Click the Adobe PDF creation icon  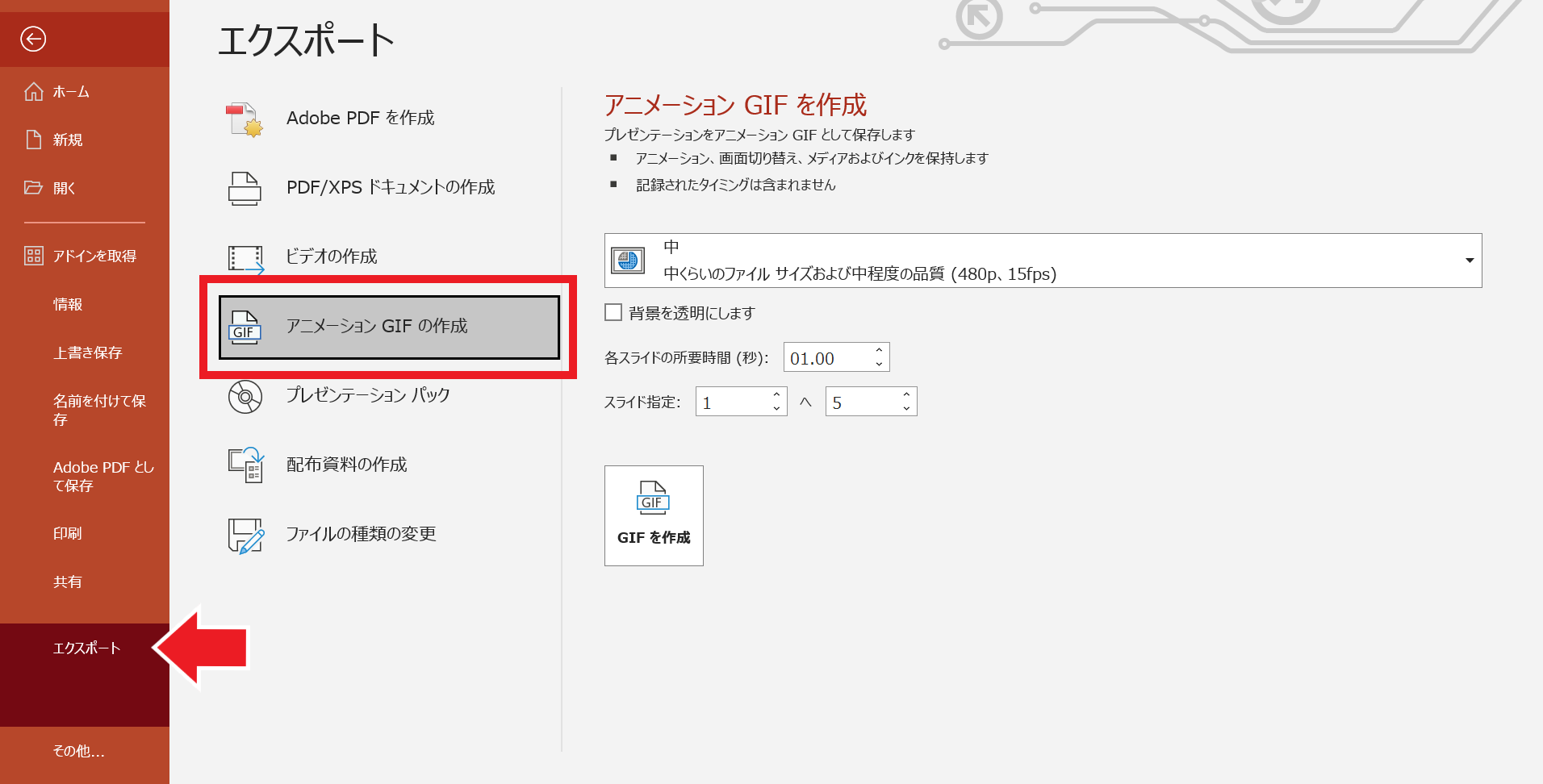tap(244, 119)
